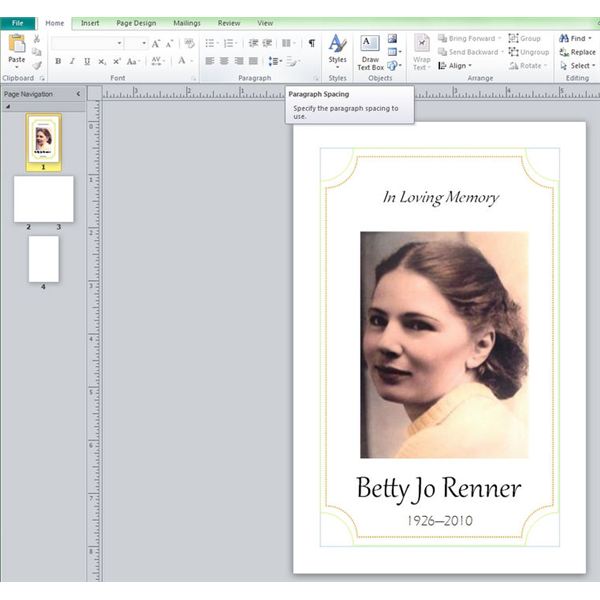
Task: Click the Find button in Editing
Action: [x=575, y=38]
